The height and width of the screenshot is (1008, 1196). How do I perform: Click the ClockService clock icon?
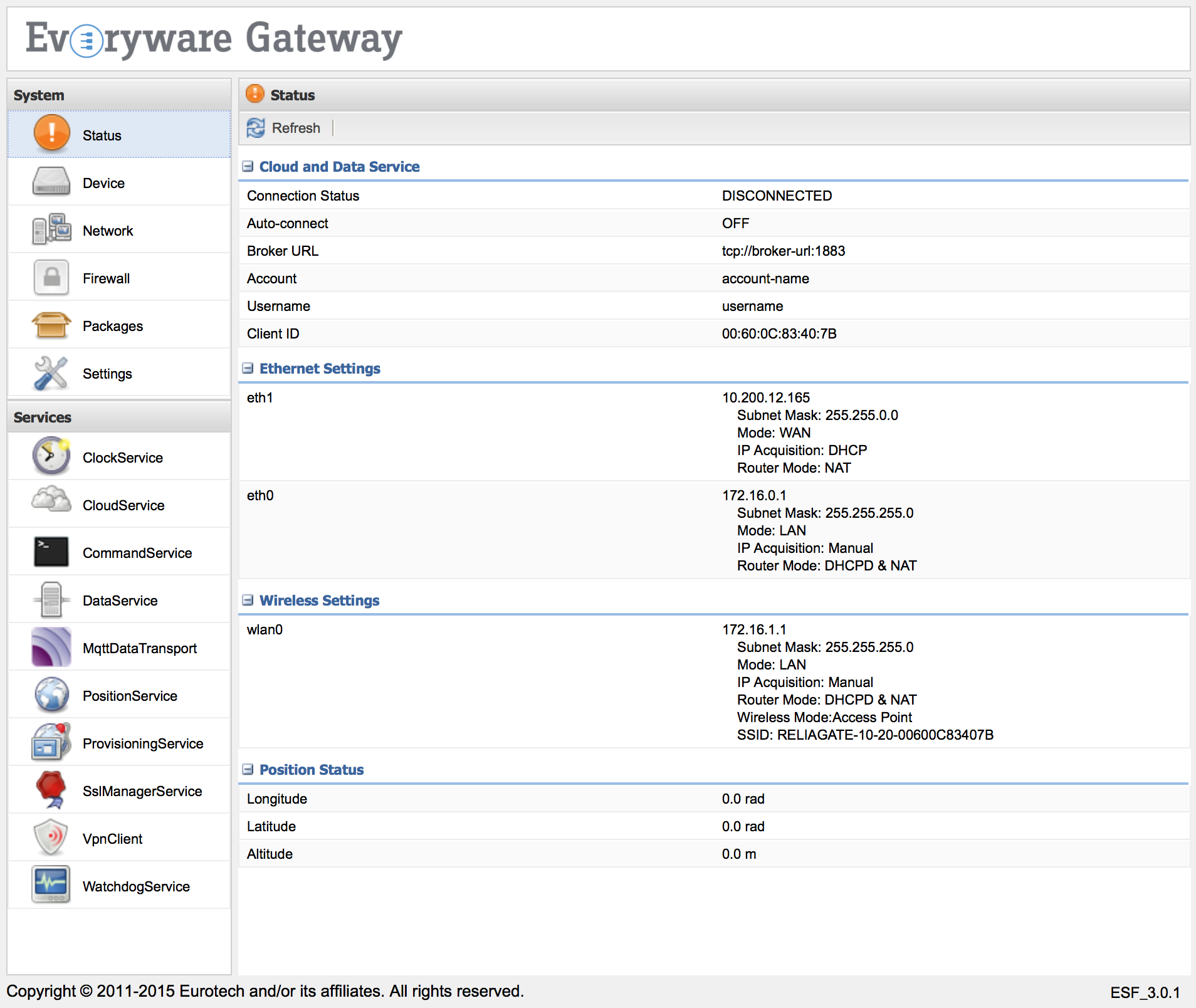(x=51, y=456)
